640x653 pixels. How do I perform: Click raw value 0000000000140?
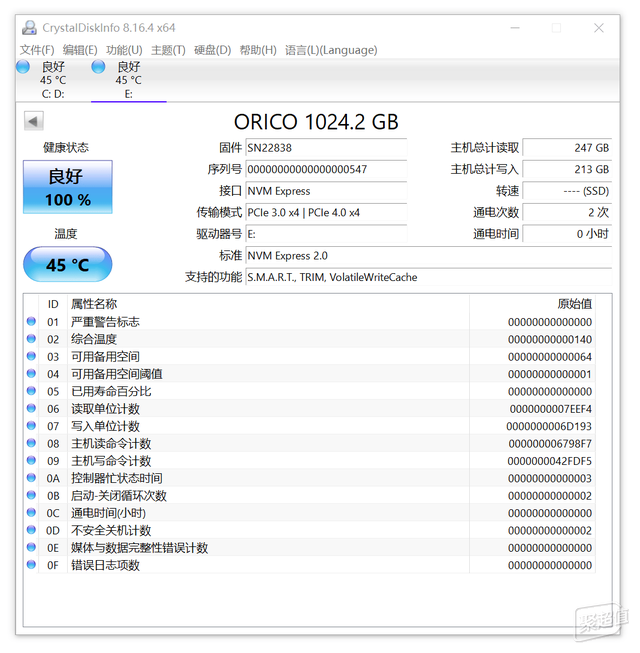click(550, 339)
